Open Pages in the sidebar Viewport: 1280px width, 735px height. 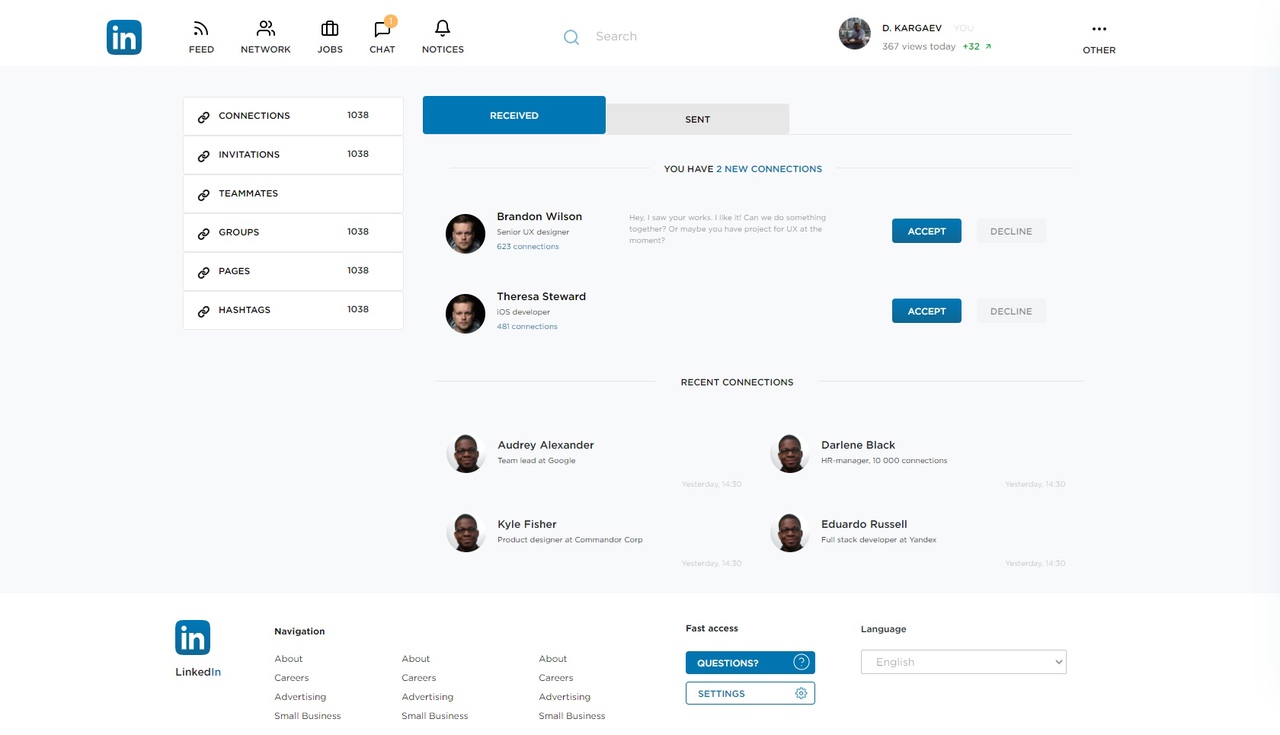[x=293, y=271]
